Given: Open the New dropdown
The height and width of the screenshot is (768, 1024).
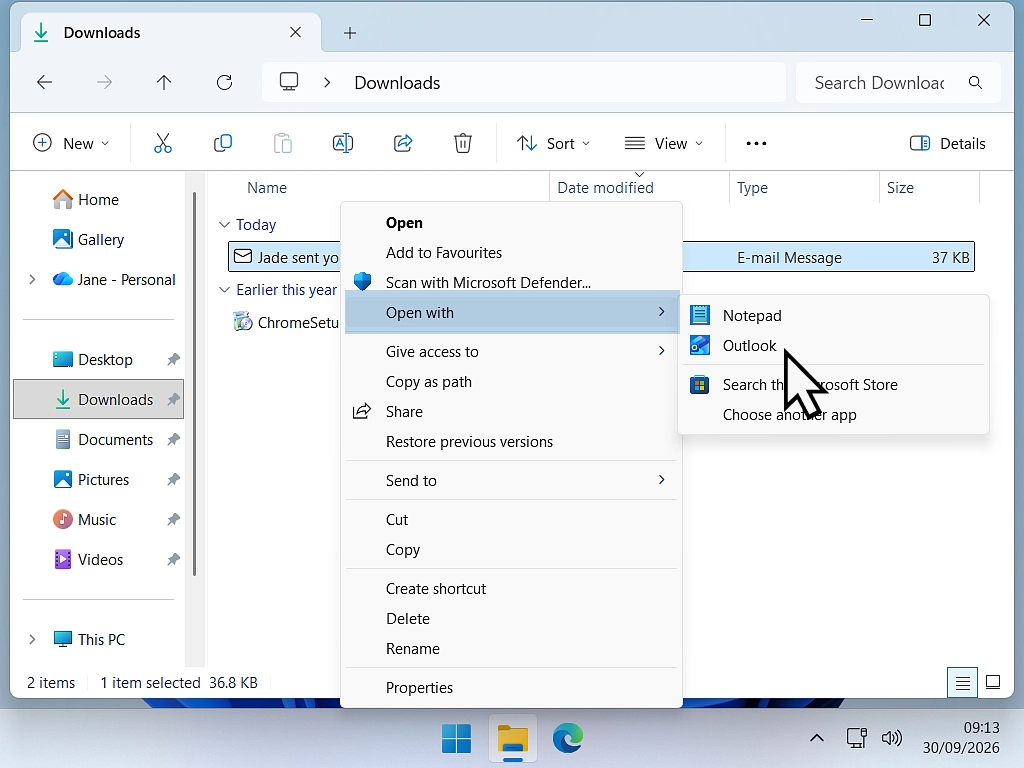Looking at the screenshot, I should click(71, 143).
